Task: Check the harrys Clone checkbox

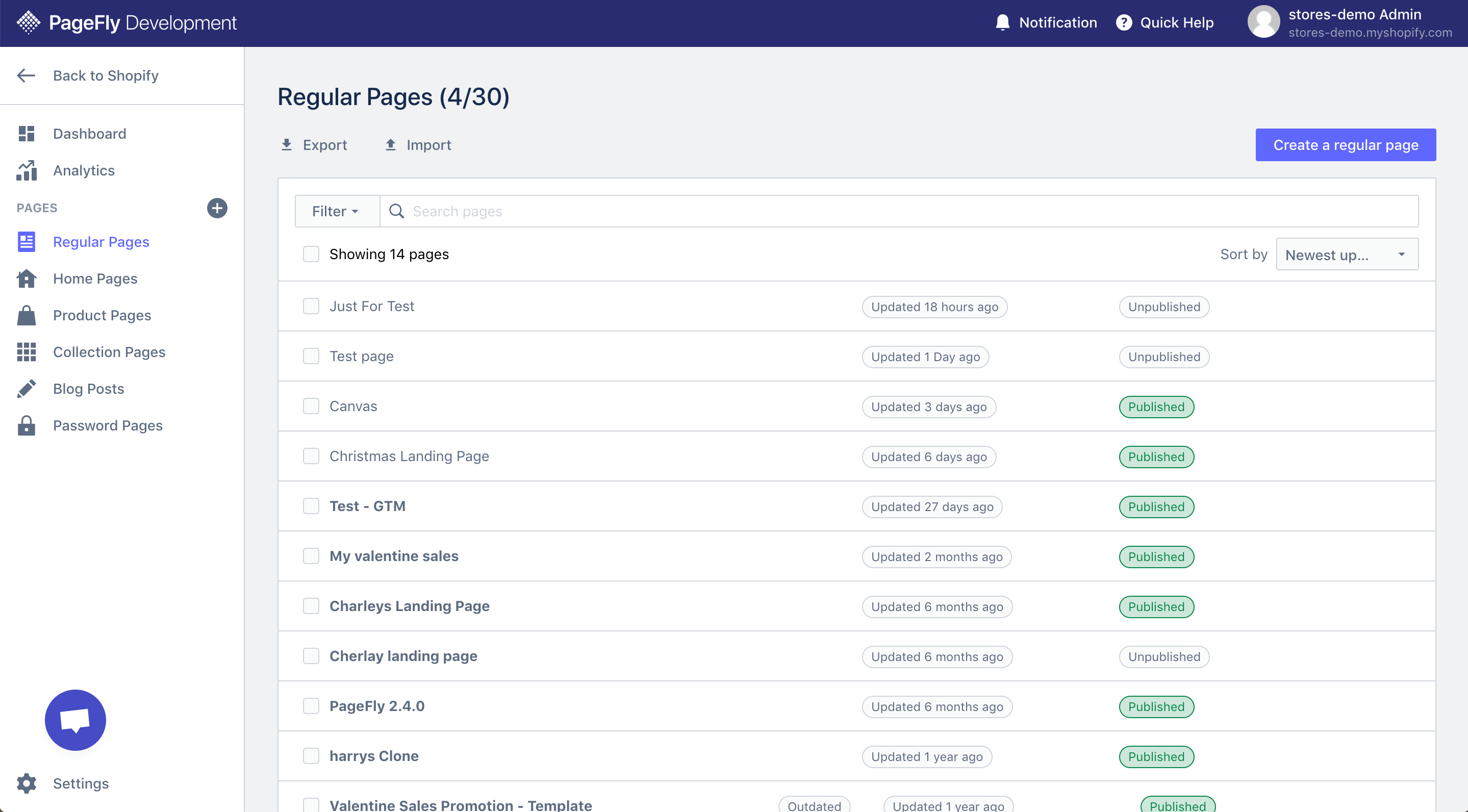Action: pyautogui.click(x=311, y=756)
